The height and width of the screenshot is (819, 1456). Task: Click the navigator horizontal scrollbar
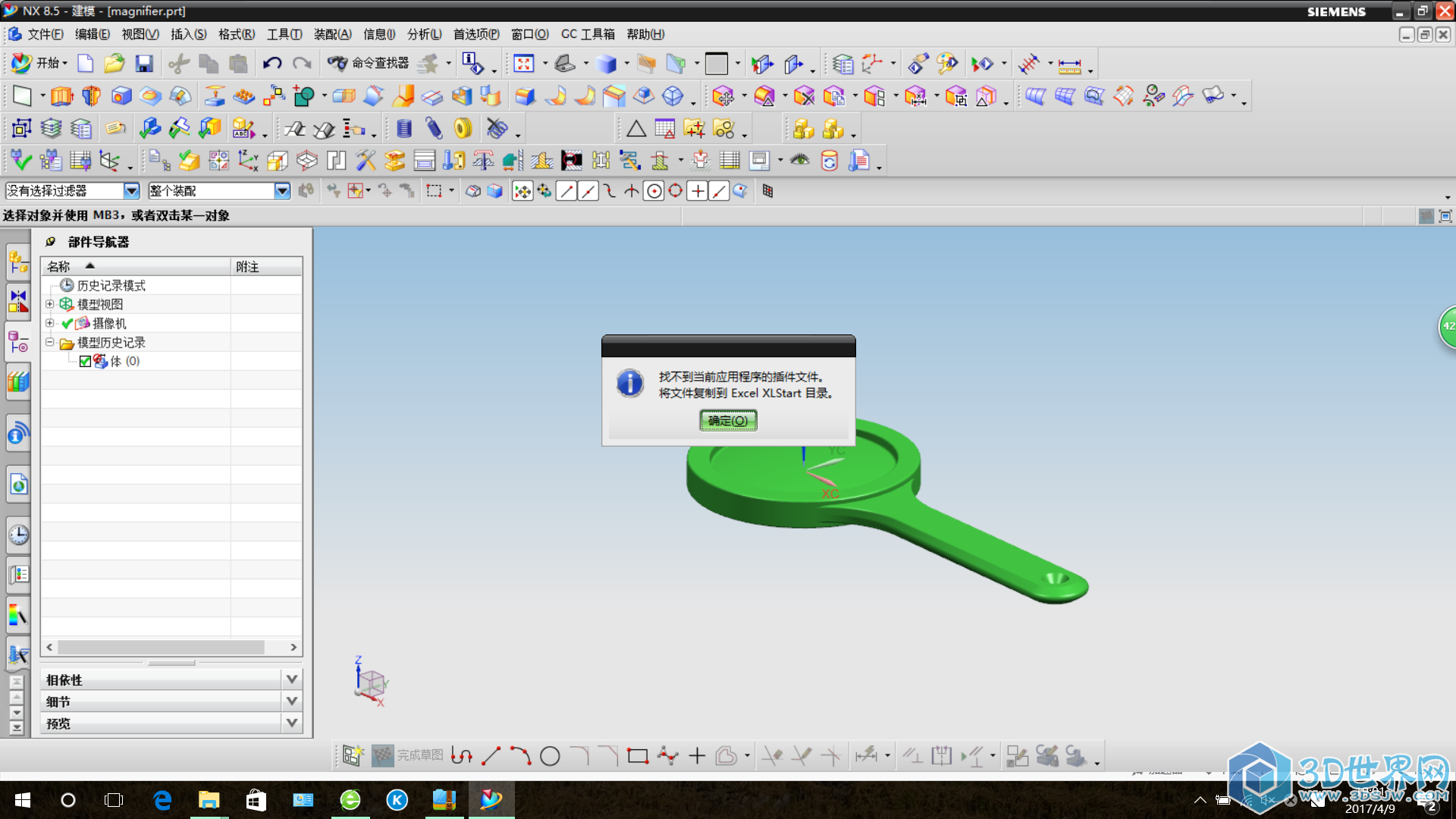[161, 648]
